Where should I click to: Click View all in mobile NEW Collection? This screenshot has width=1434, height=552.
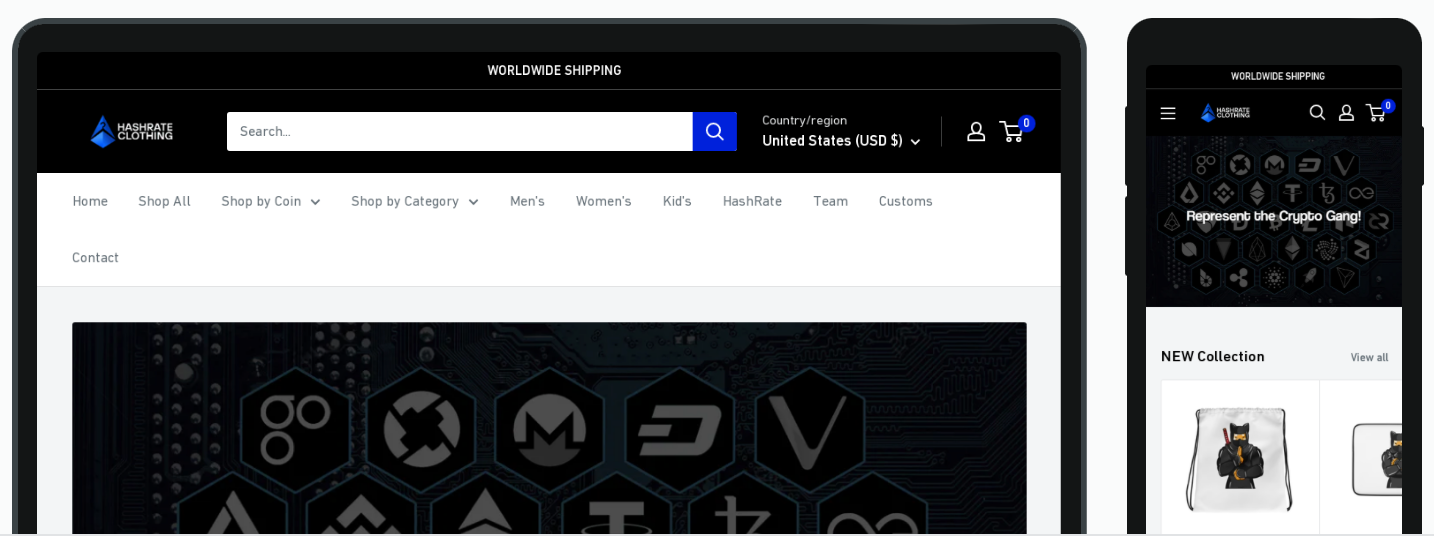pos(1369,357)
